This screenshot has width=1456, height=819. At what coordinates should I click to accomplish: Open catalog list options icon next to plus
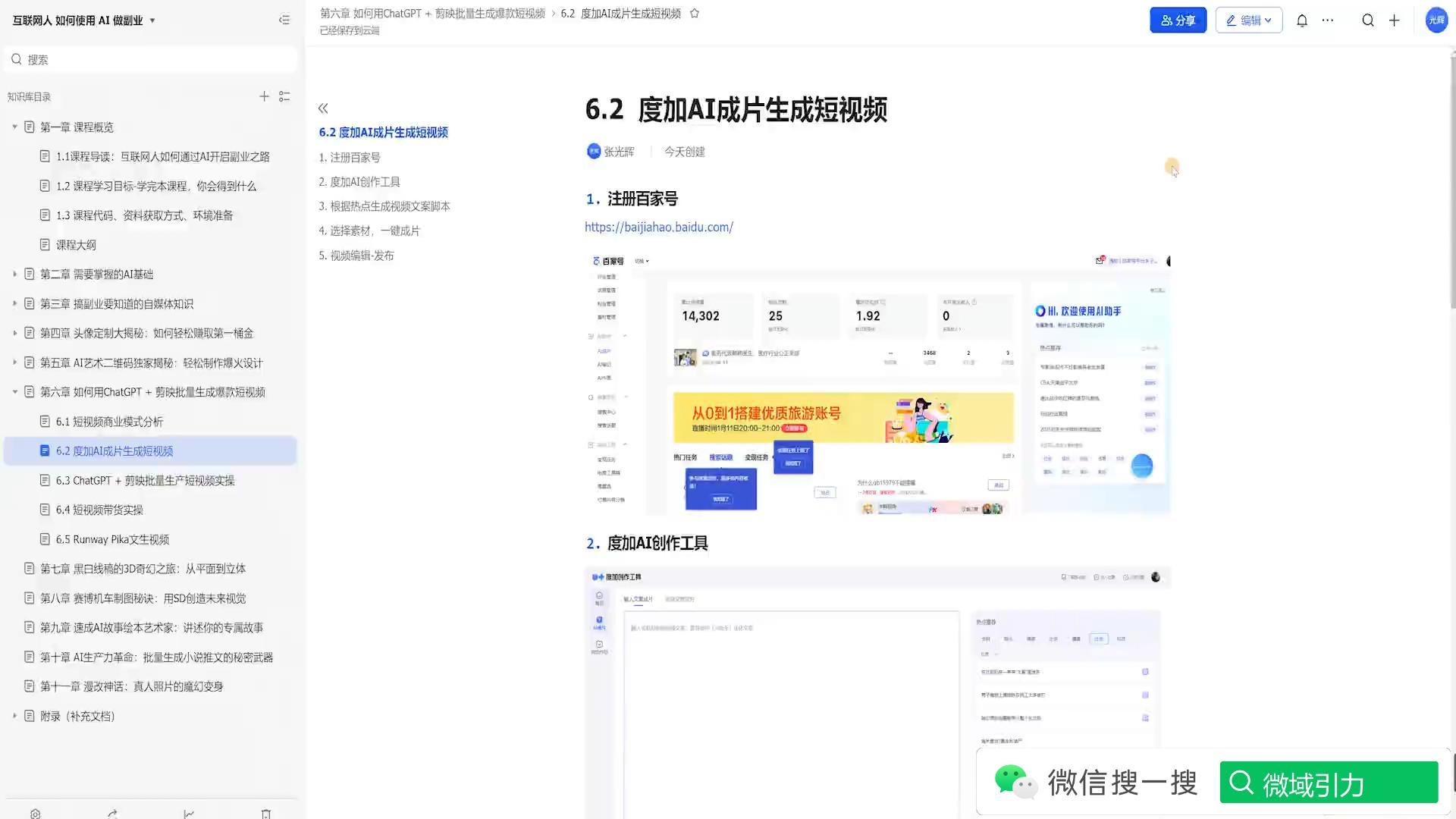pos(284,96)
